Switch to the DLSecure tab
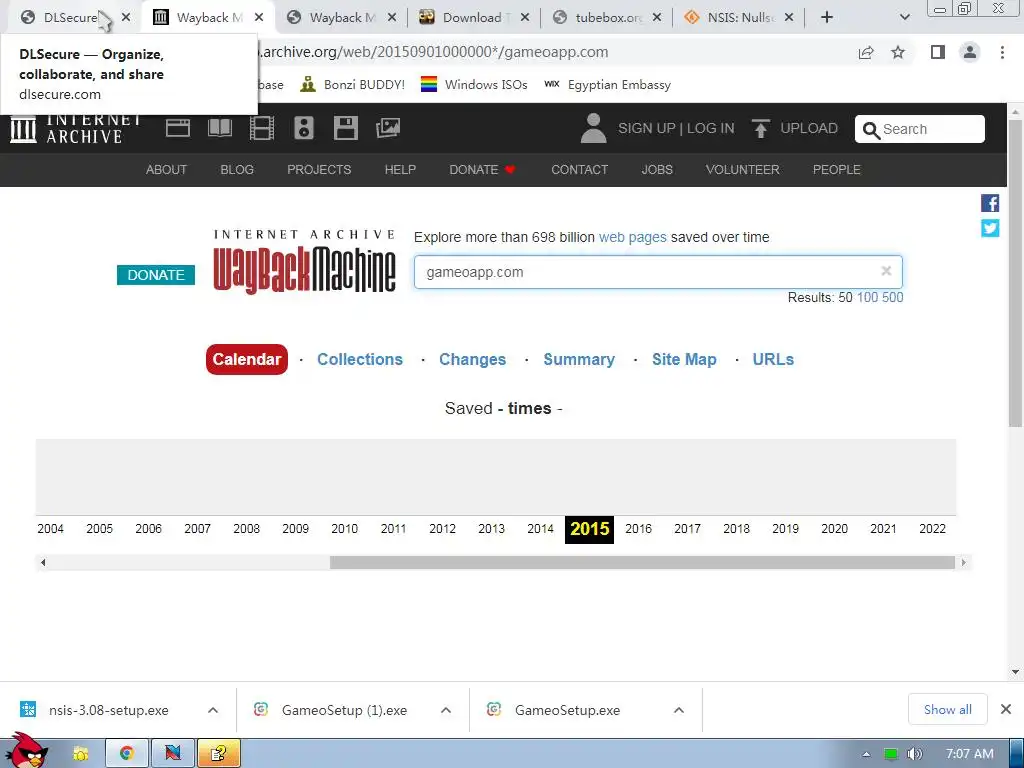The width and height of the screenshot is (1024, 768). click(x=70, y=18)
